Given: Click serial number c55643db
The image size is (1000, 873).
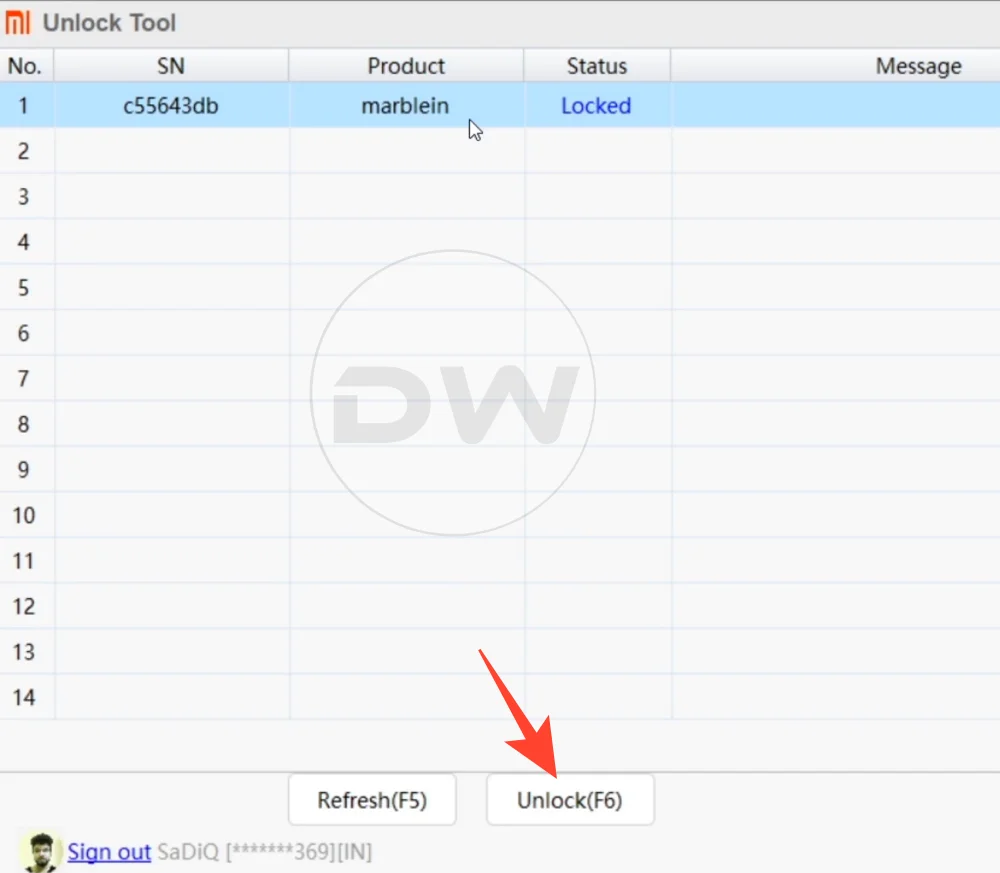Looking at the screenshot, I should pos(171,105).
